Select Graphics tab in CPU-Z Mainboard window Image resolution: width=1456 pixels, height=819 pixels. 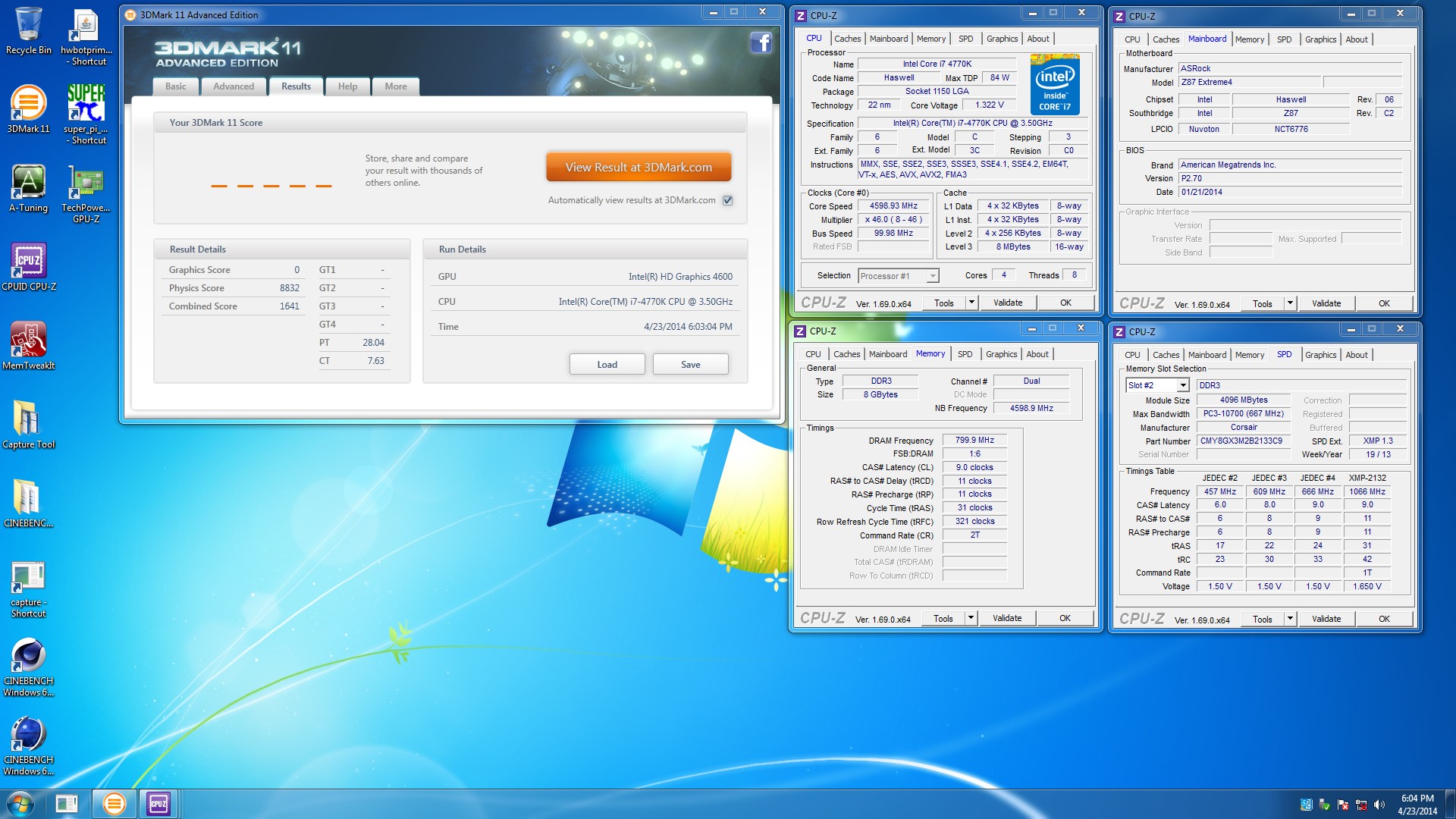point(1320,39)
